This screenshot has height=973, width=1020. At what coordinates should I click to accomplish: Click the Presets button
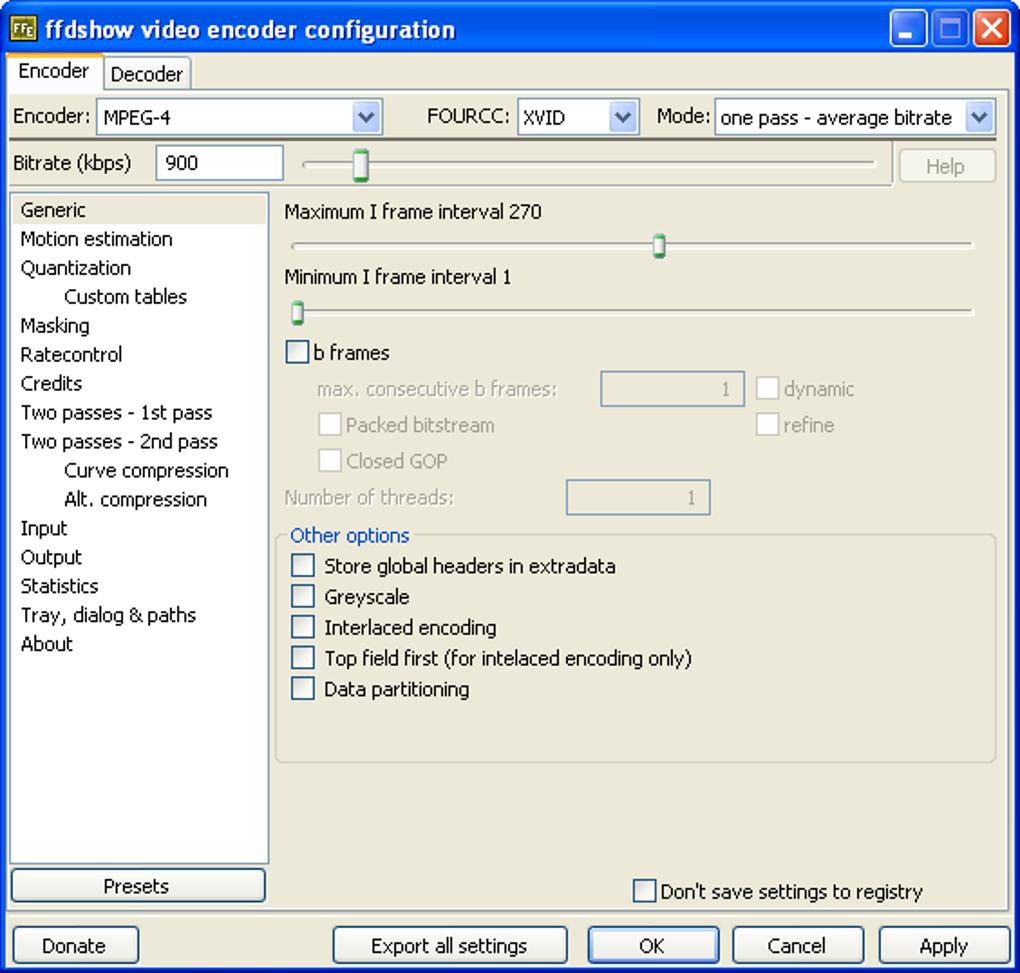pos(138,886)
